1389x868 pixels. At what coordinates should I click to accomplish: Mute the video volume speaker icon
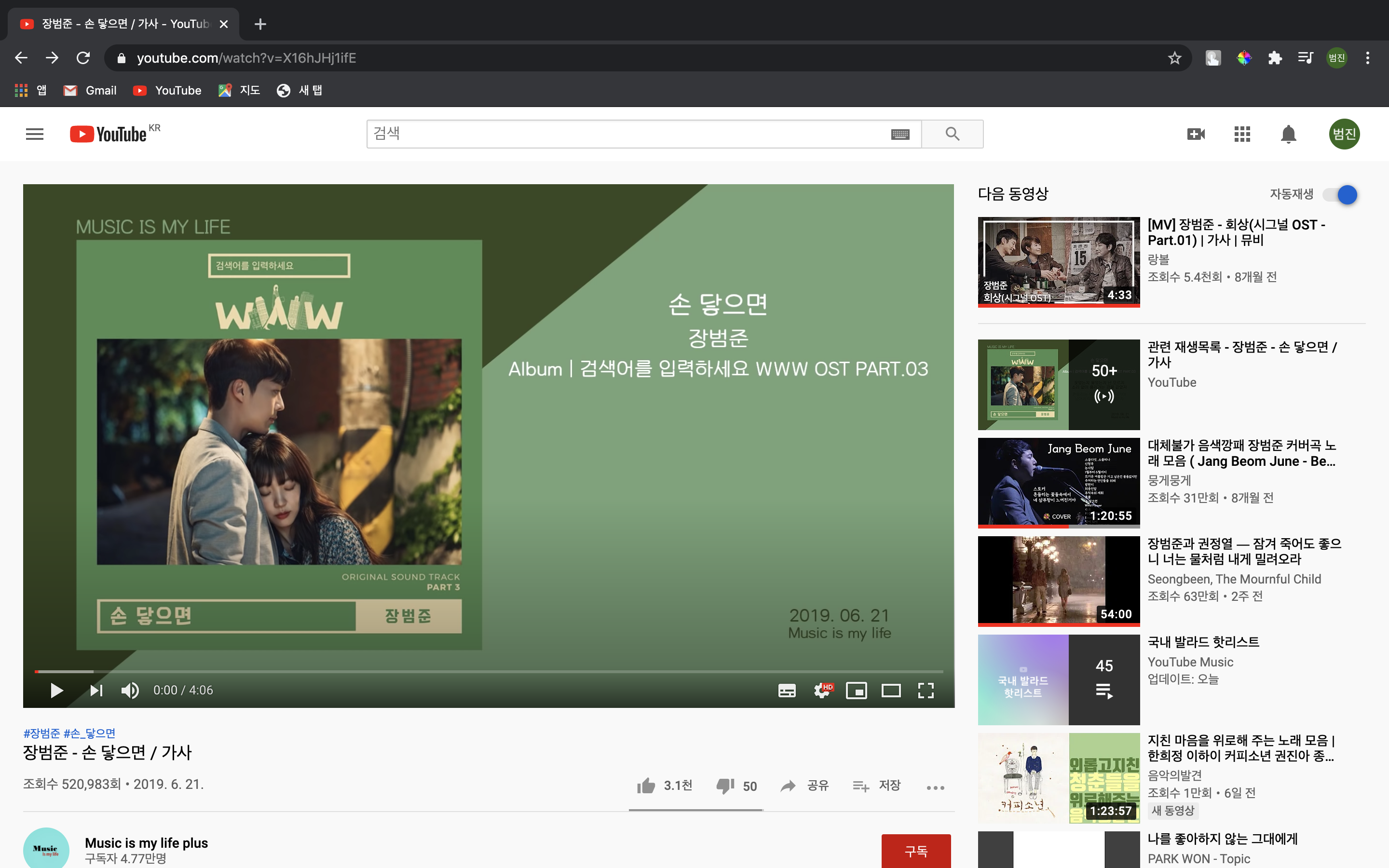pos(130,690)
